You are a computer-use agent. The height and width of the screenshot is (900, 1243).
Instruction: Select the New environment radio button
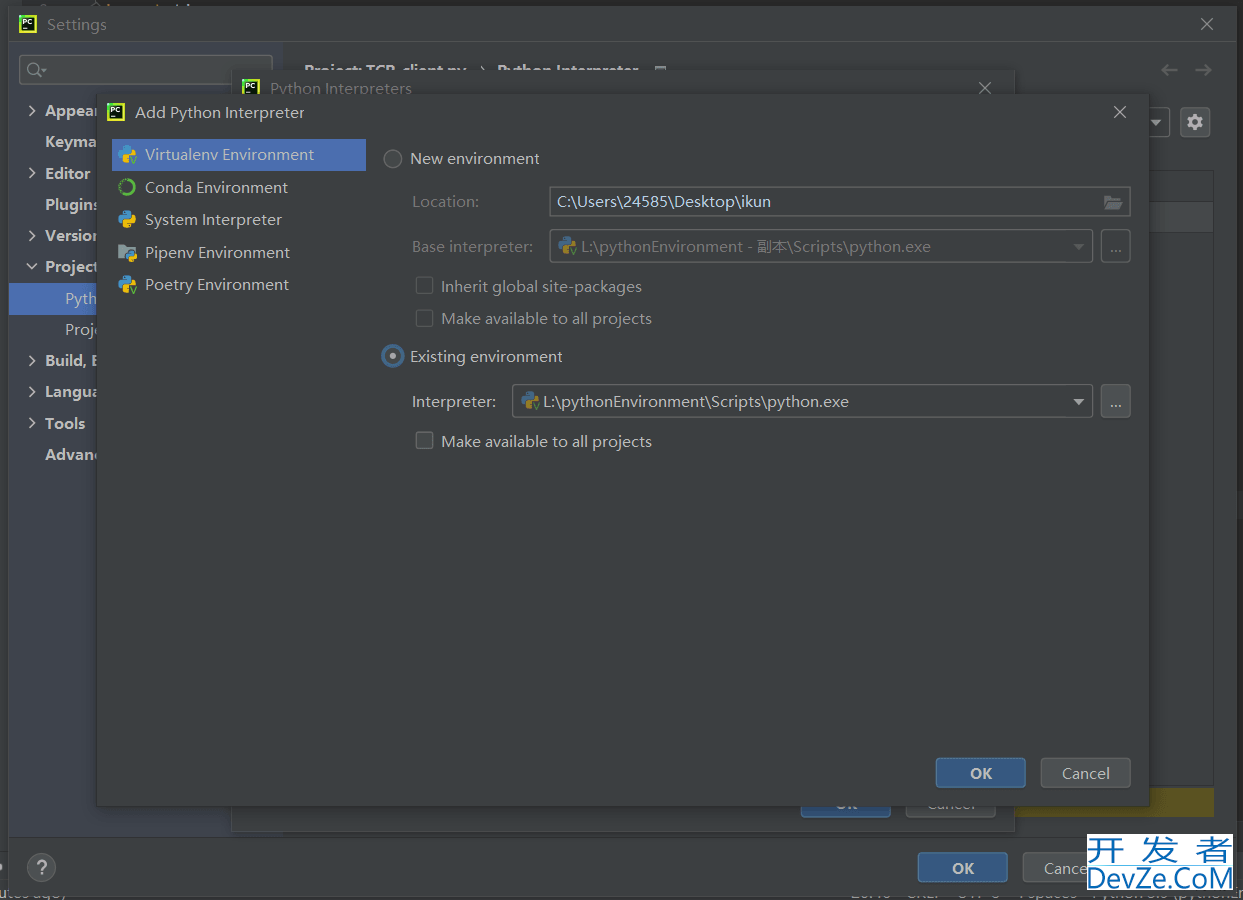393,159
